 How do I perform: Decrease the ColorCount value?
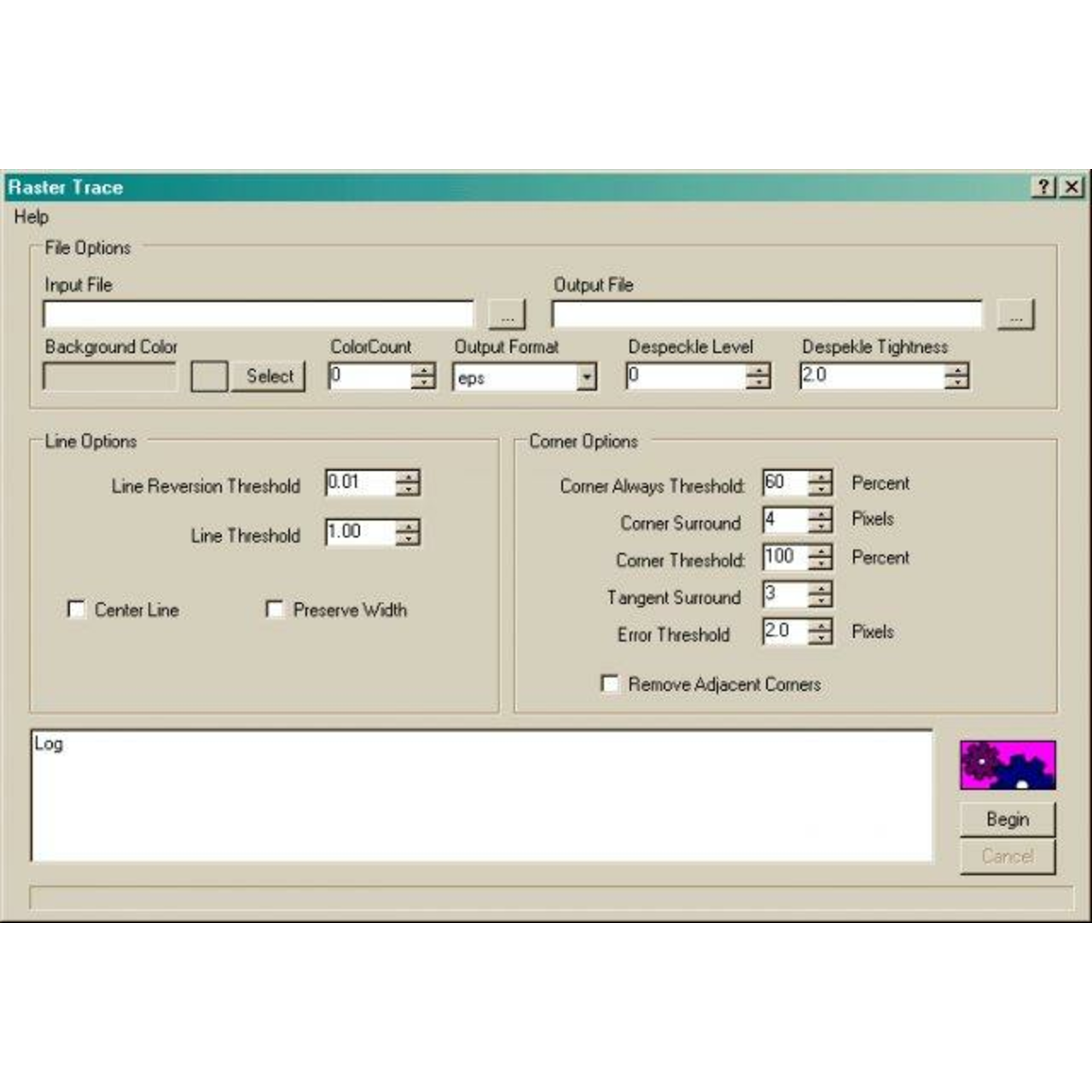coord(423,382)
